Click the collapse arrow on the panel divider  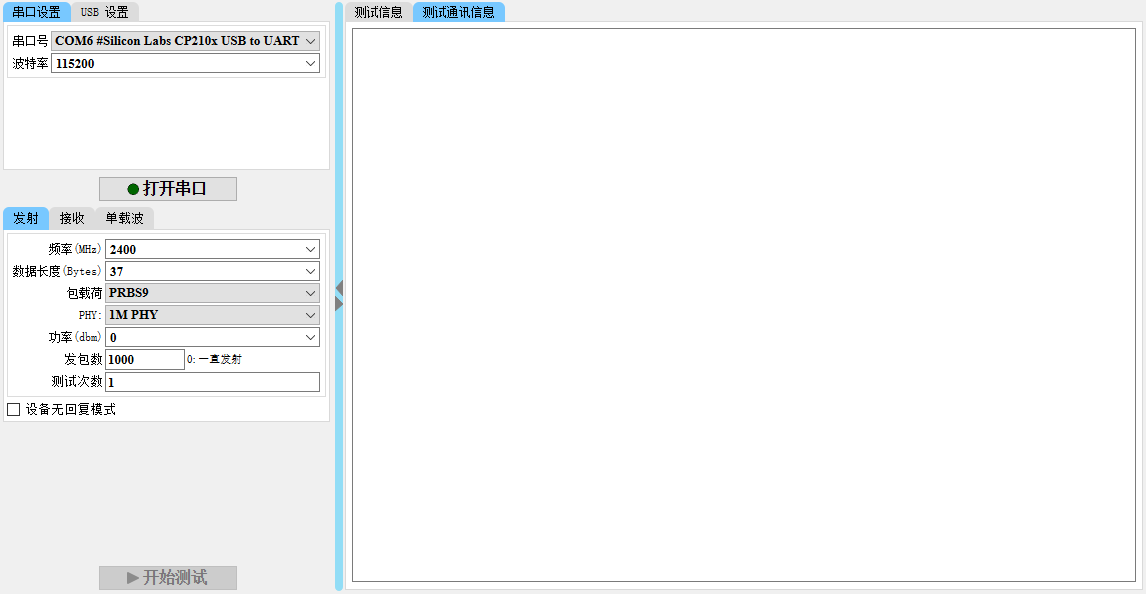coord(338,290)
